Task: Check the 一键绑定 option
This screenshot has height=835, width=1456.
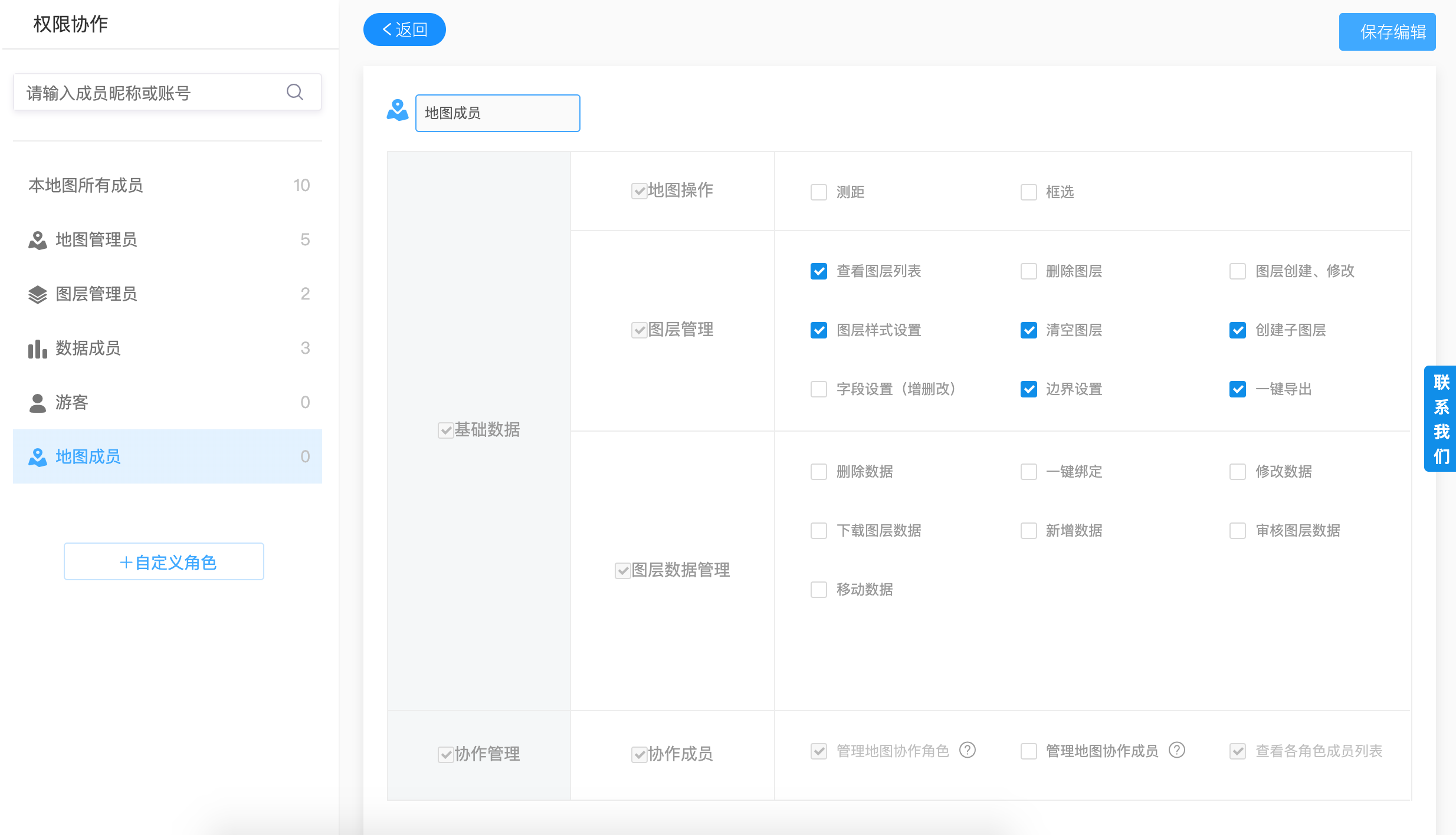Action: tap(1029, 472)
